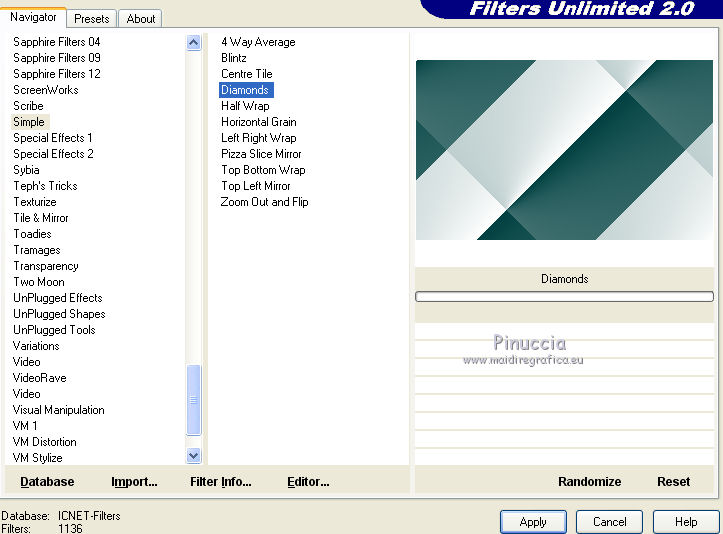Select Teph's Tricks category
The width and height of the screenshot is (723, 534).
(x=45, y=186)
